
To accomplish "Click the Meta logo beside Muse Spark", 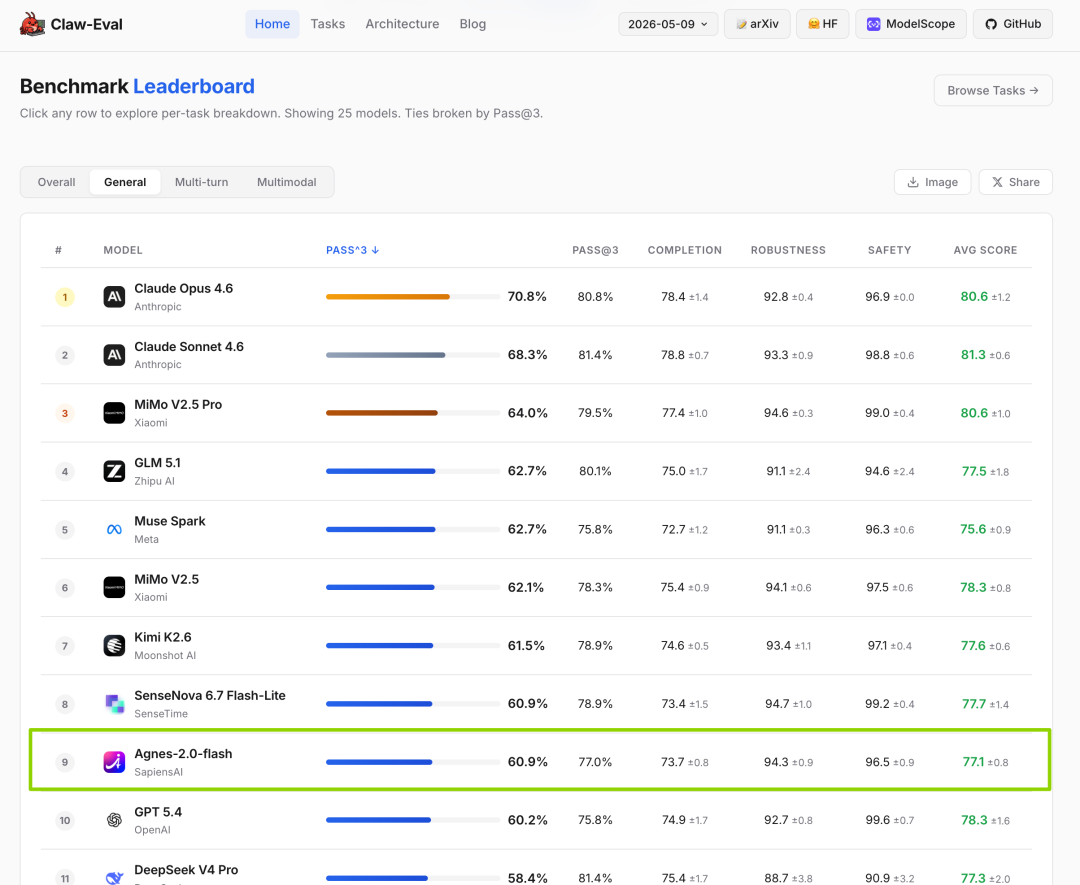I will (114, 530).
